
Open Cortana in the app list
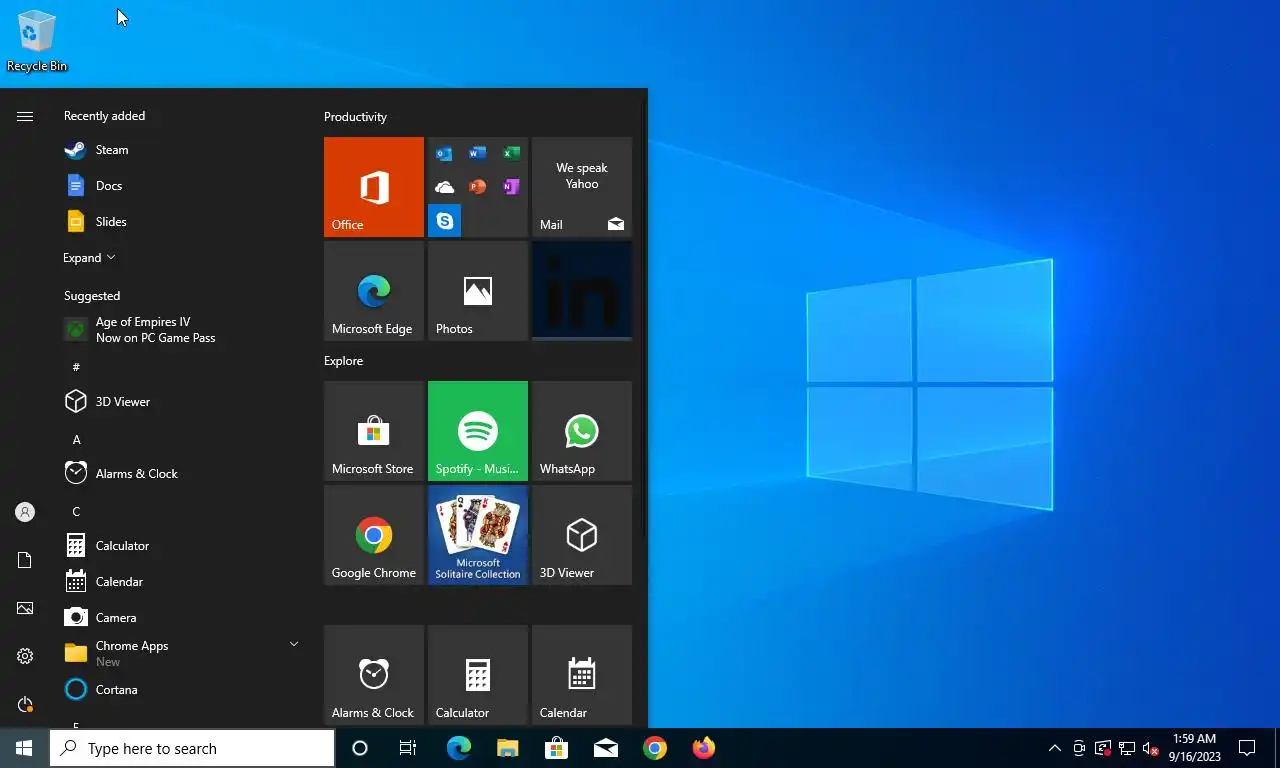point(182,690)
